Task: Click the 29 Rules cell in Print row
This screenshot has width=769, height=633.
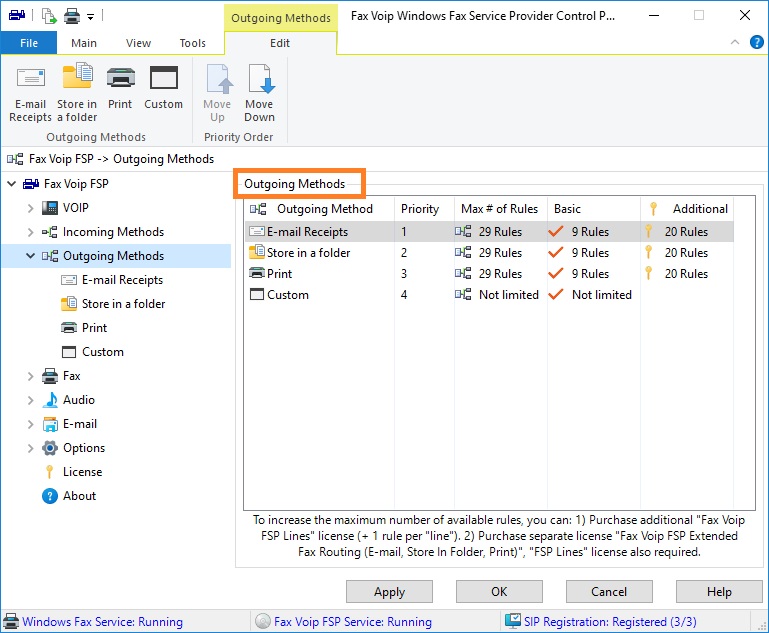Action: tap(500, 274)
